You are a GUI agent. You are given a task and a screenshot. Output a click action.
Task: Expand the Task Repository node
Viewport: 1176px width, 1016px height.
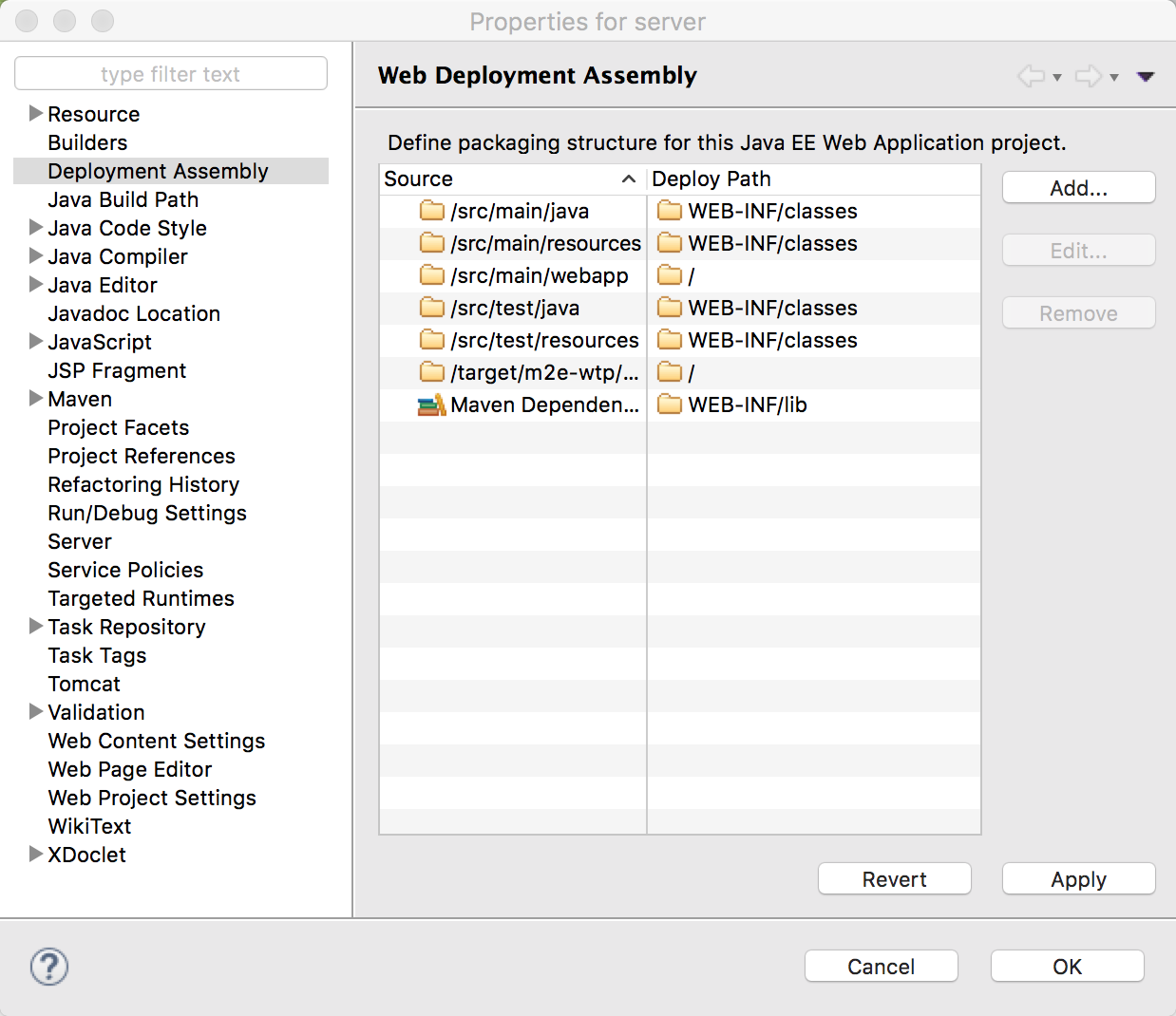[x=36, y=626]
